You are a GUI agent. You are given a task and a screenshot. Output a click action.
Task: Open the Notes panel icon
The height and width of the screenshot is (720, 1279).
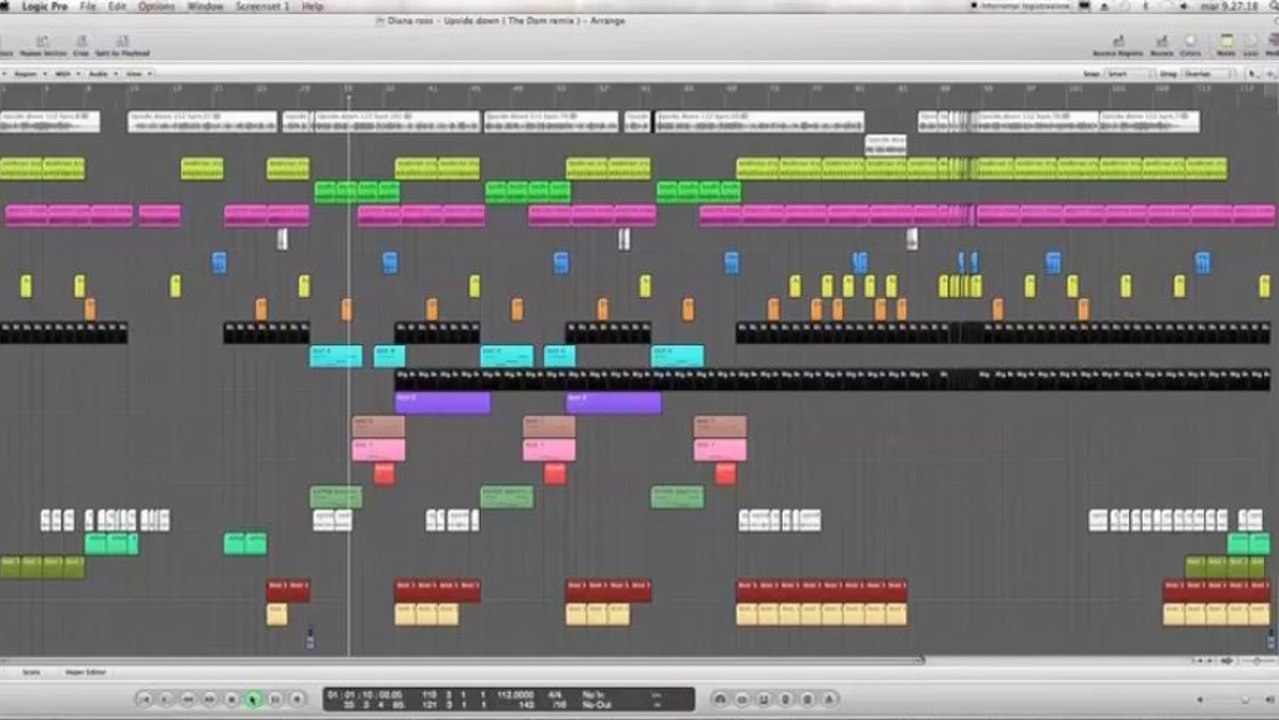(x=1226, y=43)
